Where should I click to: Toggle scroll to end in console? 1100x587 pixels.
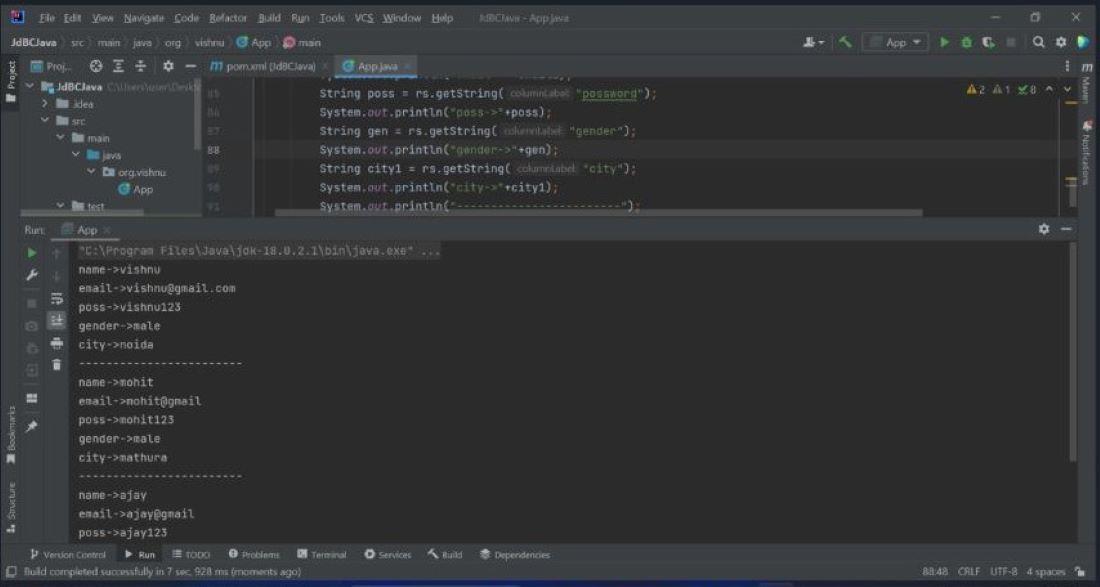tap(57, 321)
